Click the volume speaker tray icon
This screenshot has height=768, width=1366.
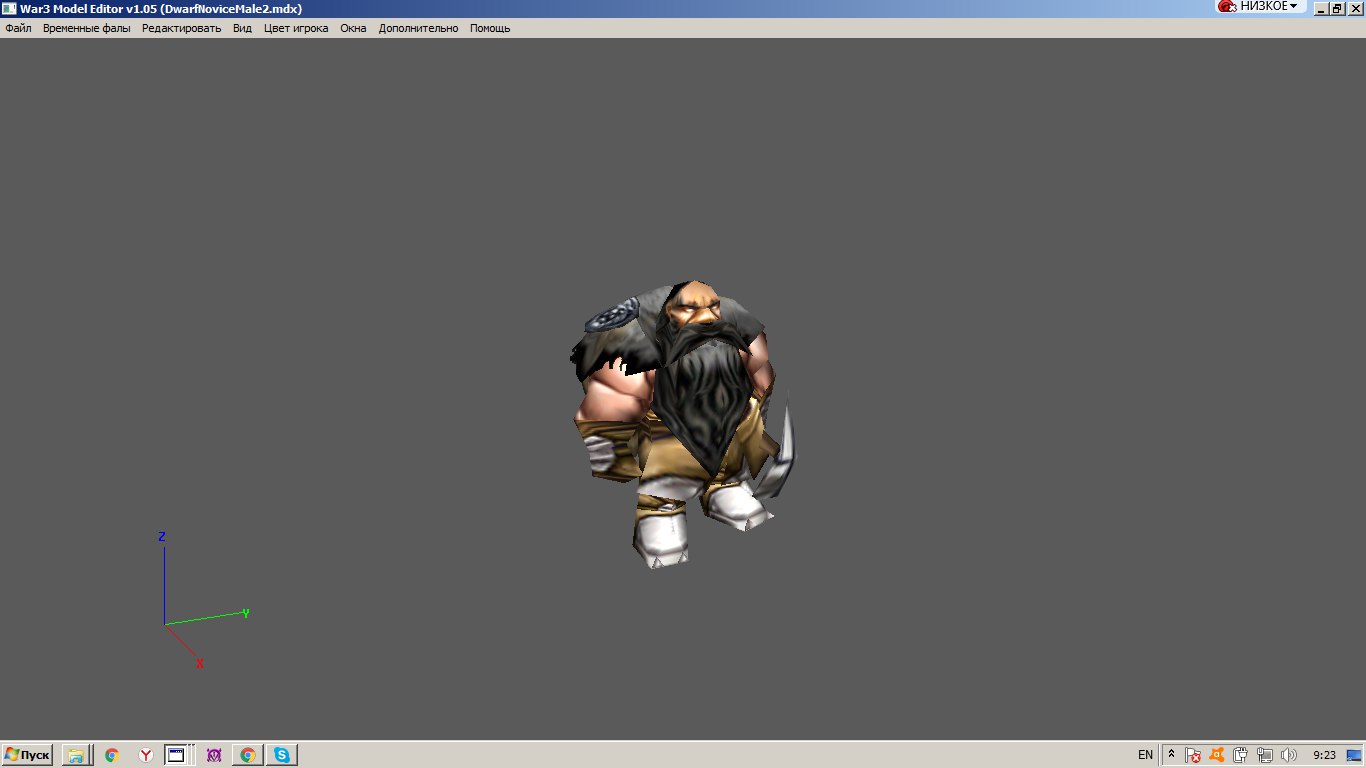click(1288, 755)
